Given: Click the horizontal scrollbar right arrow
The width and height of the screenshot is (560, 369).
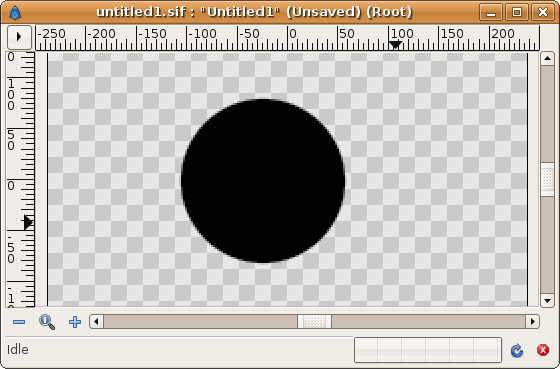Looking at the screenshot, I should coord(532,321).
